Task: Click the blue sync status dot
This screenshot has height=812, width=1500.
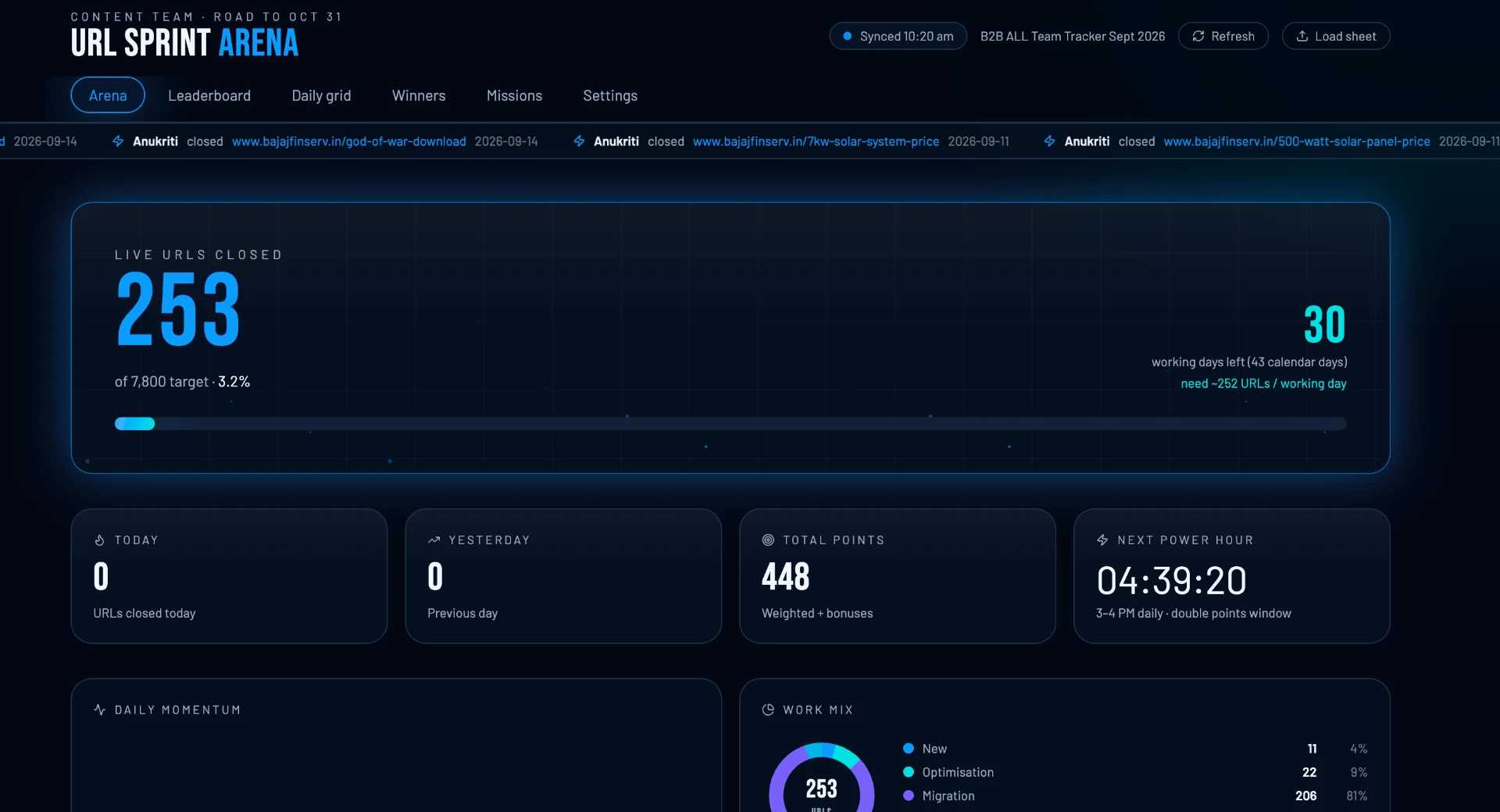Action: (847, 36)
